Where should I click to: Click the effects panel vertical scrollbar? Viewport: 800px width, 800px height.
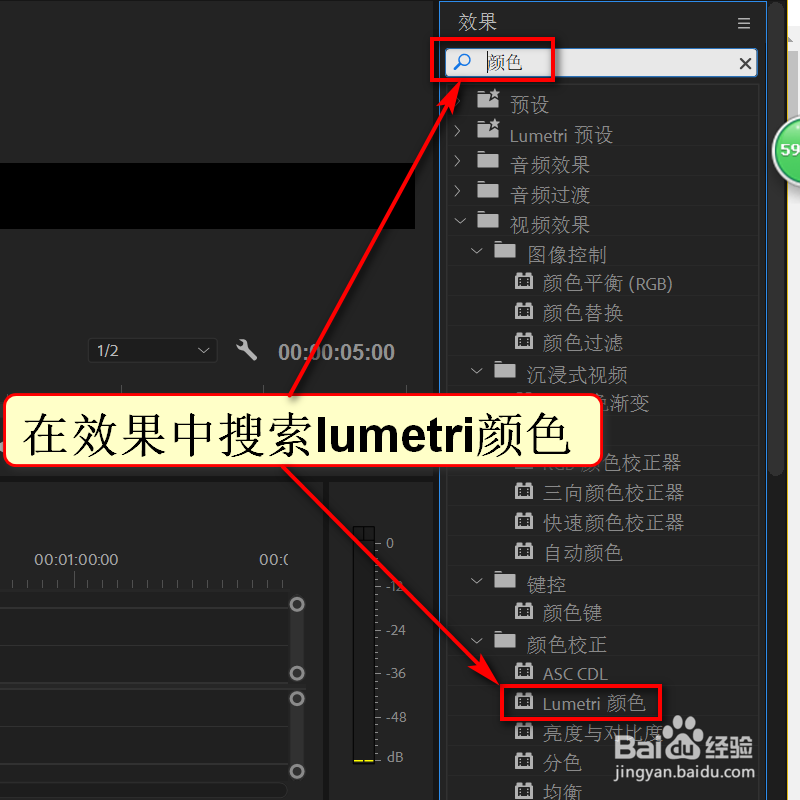pos(776,238)
